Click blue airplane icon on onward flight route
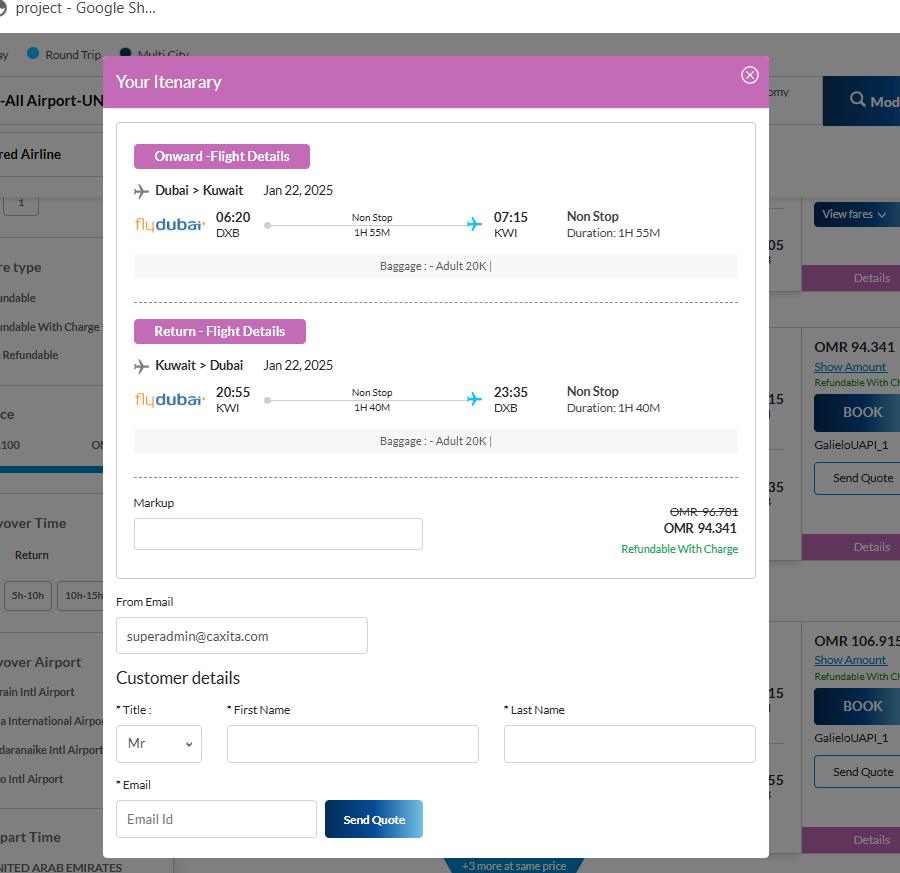Viewport: 900px width, 873px height. click(x=474, y=225)
